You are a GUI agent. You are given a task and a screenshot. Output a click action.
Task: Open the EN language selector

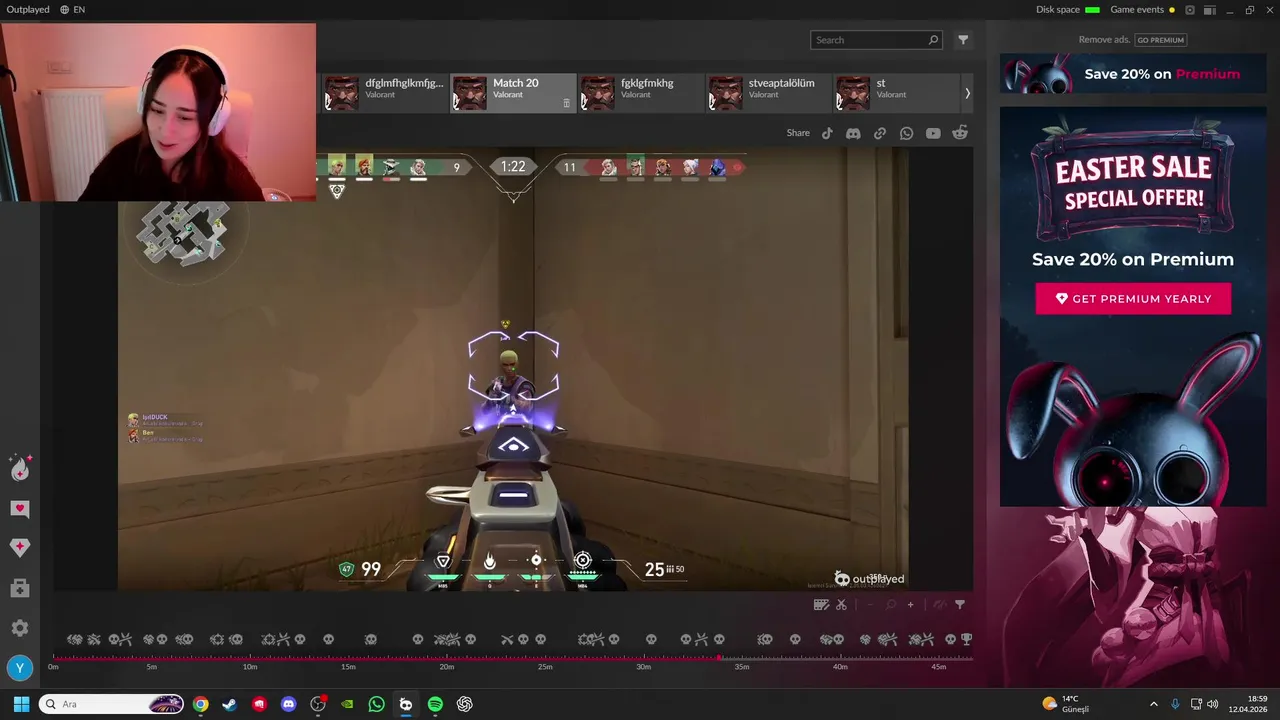[x=72, y=9]
